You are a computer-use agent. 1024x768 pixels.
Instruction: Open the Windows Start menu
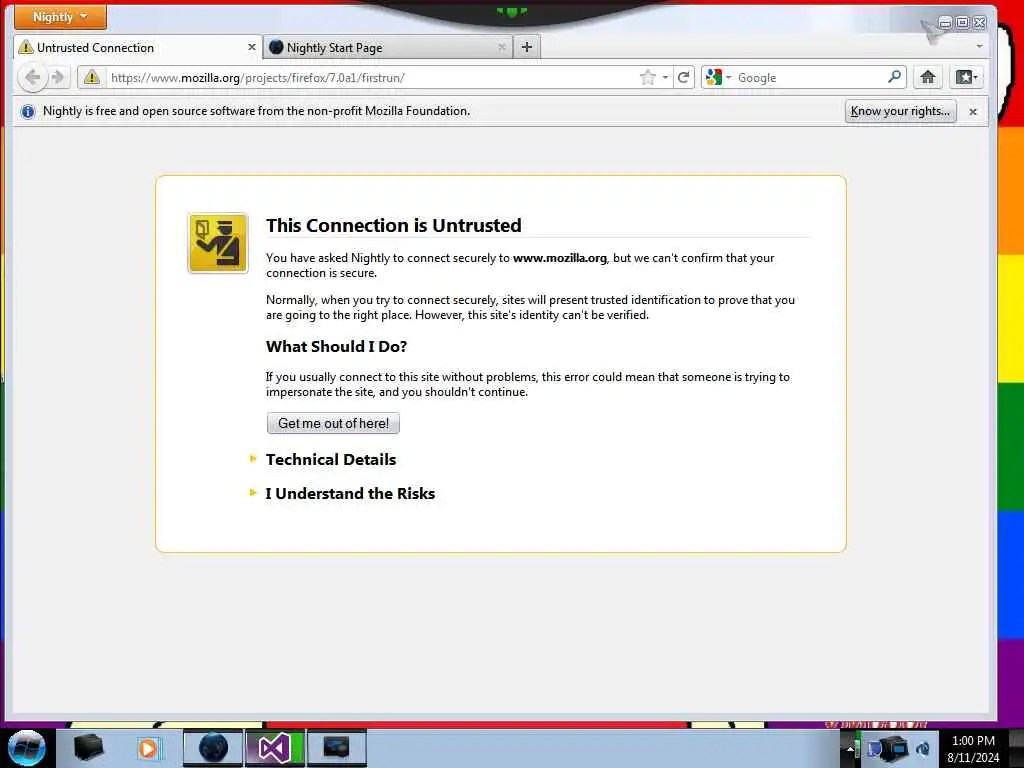[x=26, y=748]
